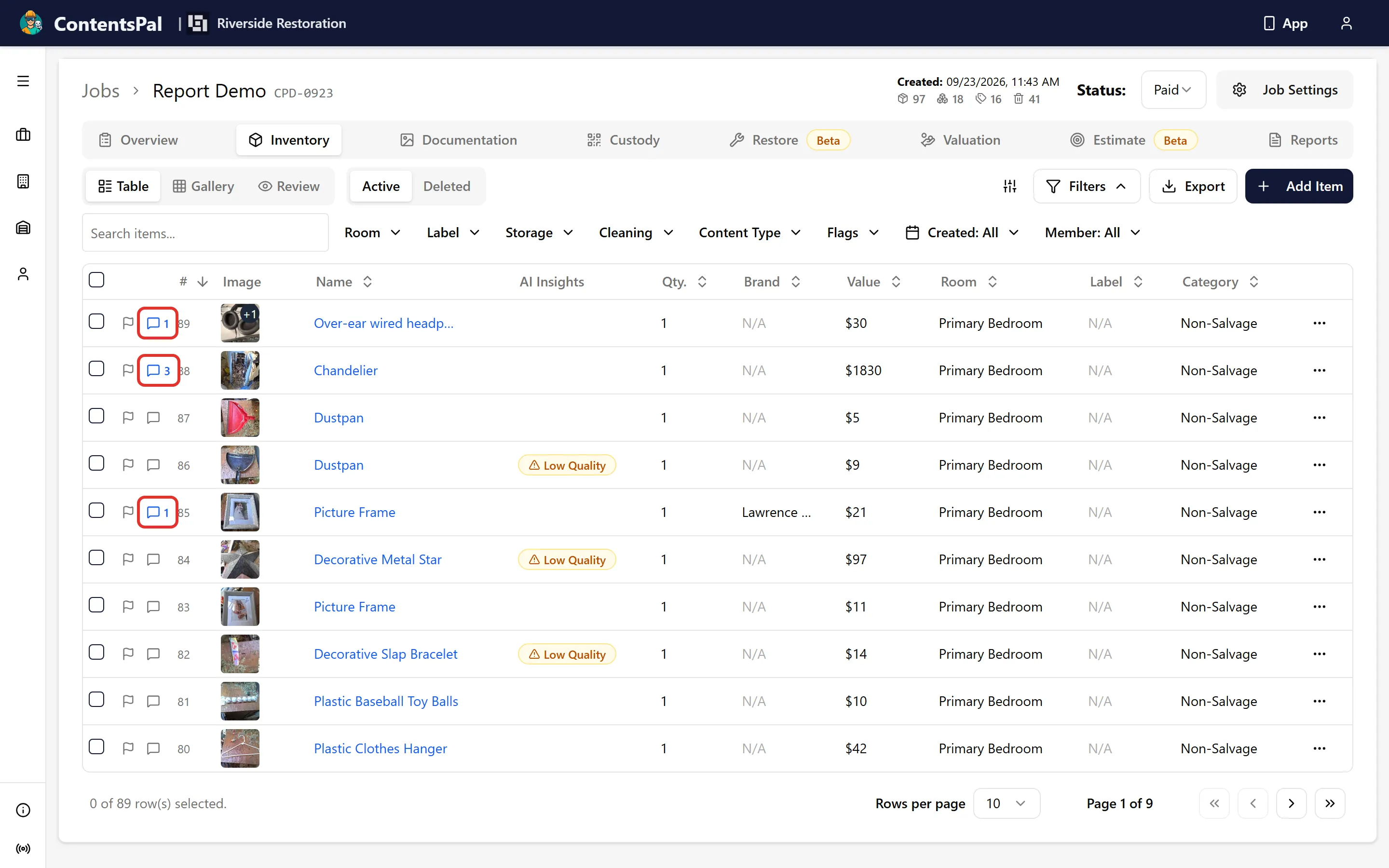The width and height of the screenshot is (1389, 868).
Task: Flag the Decorative Slap Bracelet item
Action: tap(128, 654)
